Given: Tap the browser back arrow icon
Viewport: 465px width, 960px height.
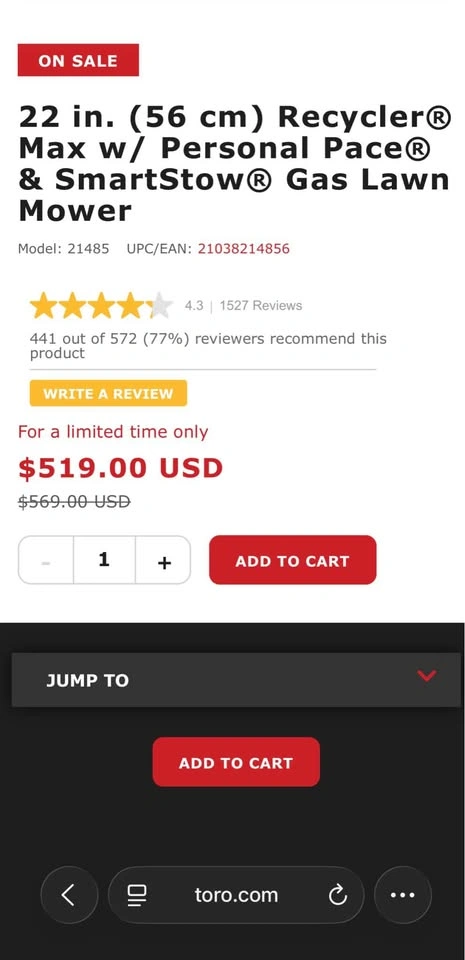Looking at the screenshot, I should pyautogui.click(x=69, y=895).
